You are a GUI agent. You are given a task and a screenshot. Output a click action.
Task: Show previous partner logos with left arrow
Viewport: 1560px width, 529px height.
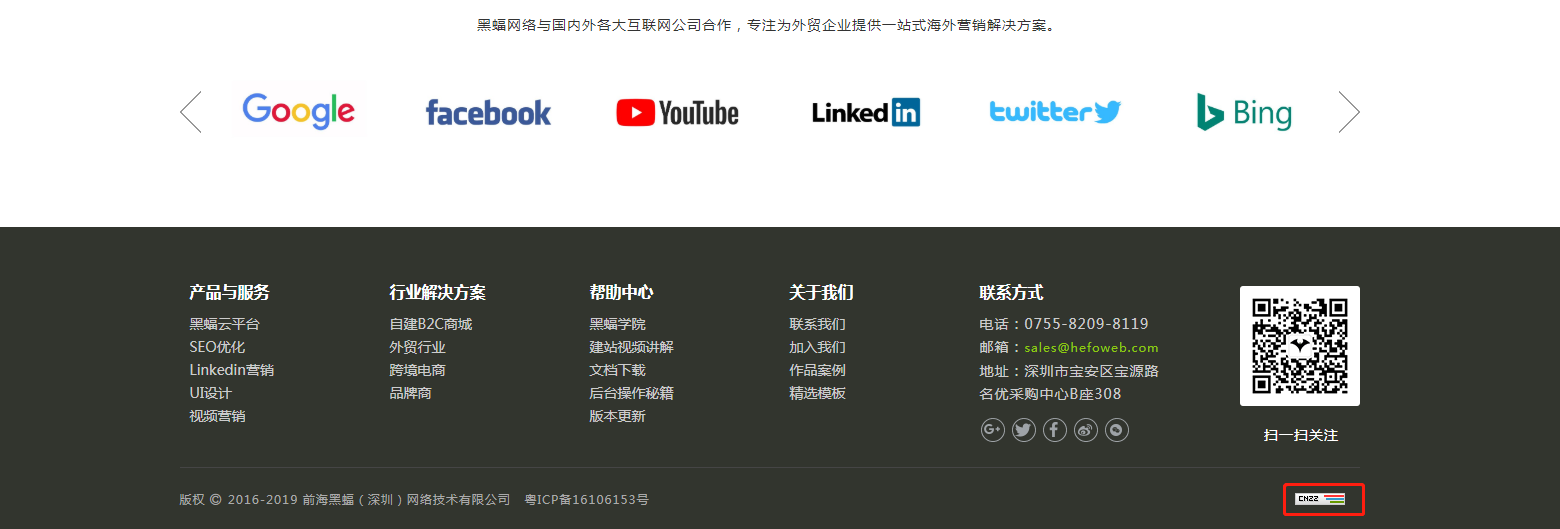pyautogui.click(x=191, y=112)
